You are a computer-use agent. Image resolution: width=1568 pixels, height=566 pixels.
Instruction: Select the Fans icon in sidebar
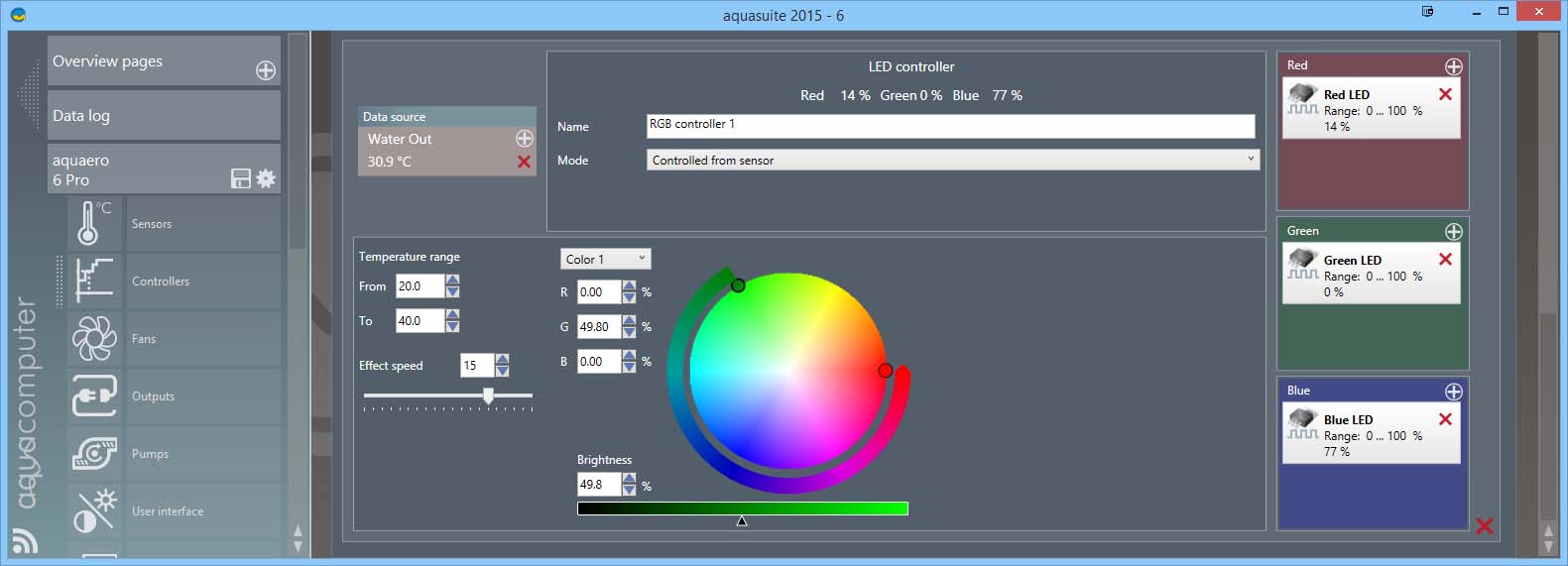(94, 339)
